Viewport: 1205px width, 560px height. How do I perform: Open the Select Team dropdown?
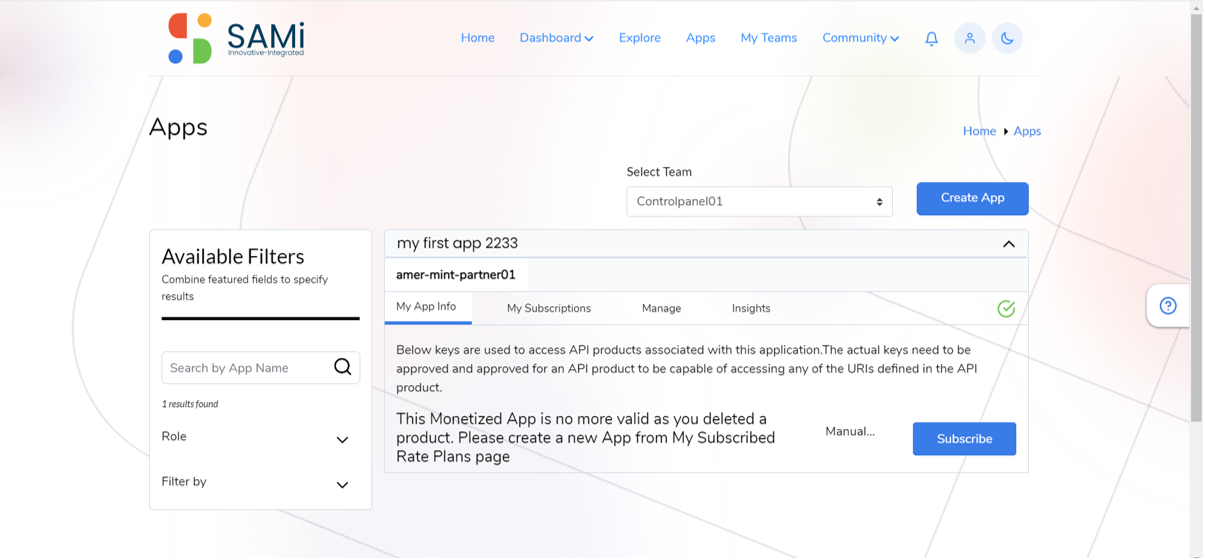point(759,201)
